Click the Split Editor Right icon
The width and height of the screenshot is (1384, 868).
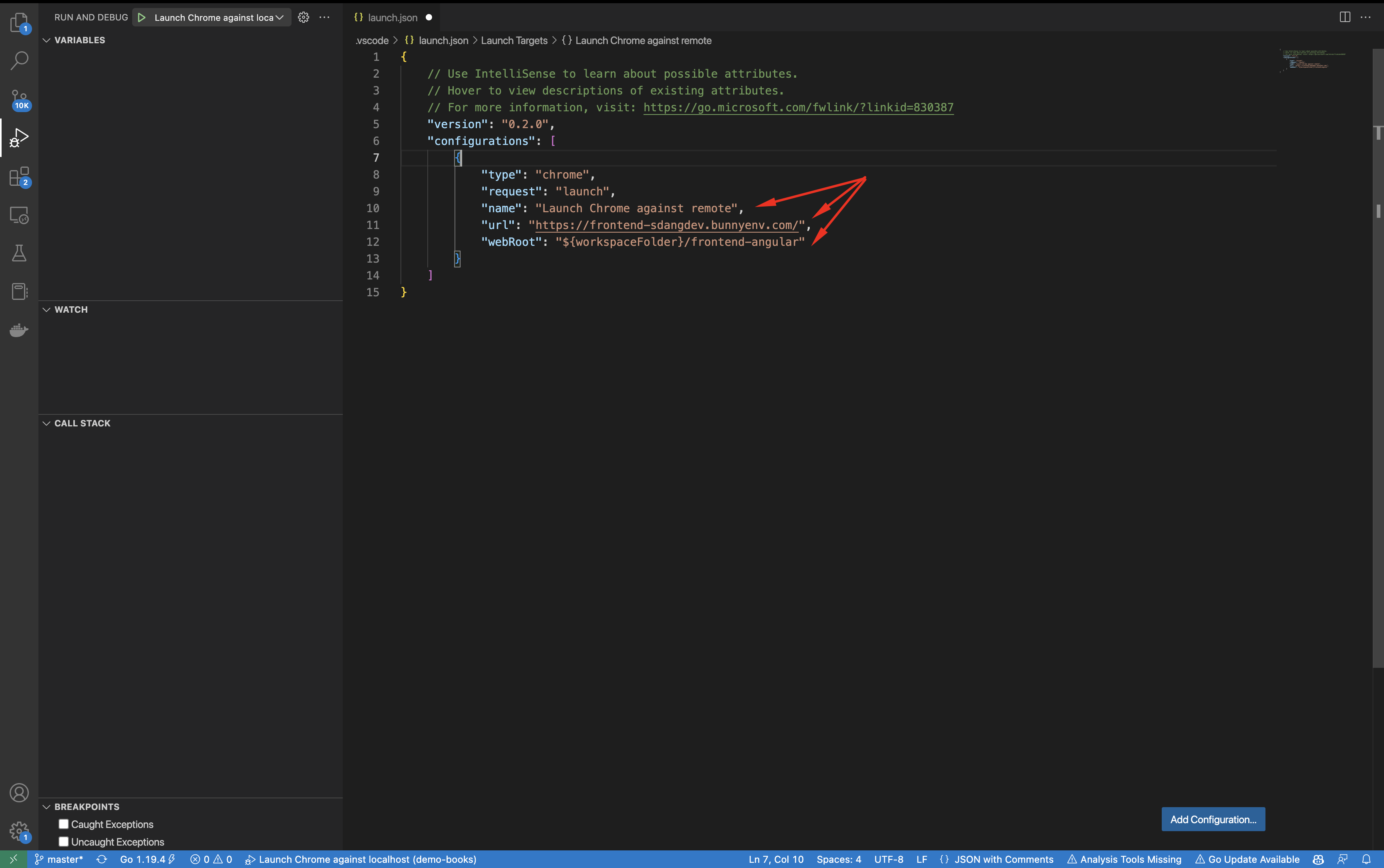tap(1344, 17)
